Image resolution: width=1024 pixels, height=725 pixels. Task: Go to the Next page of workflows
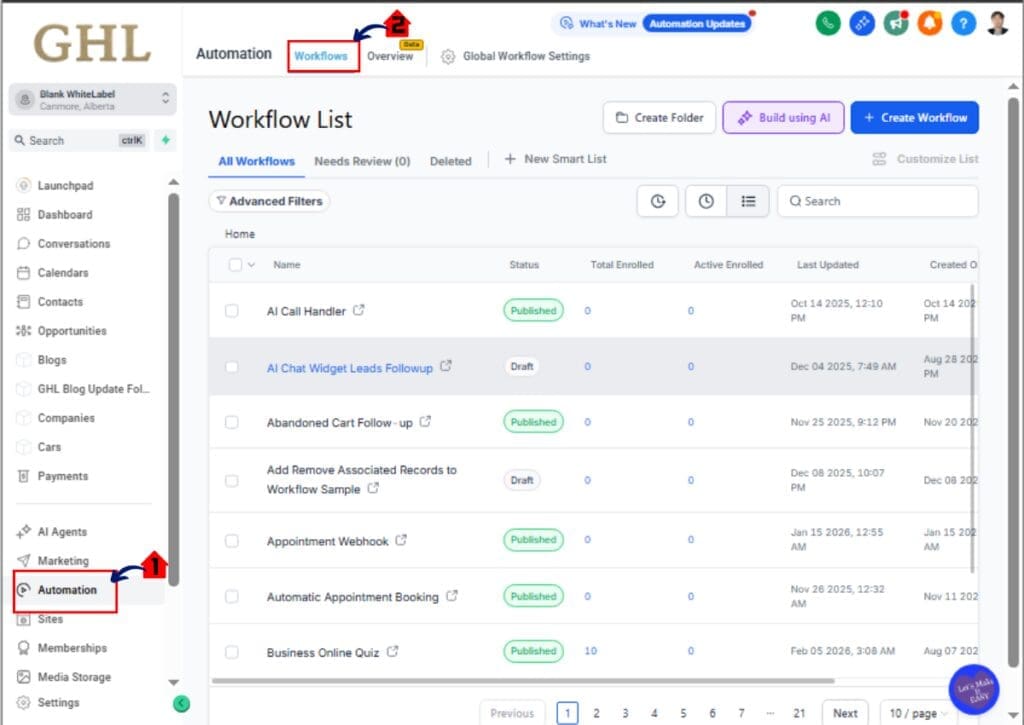[844, 713]
